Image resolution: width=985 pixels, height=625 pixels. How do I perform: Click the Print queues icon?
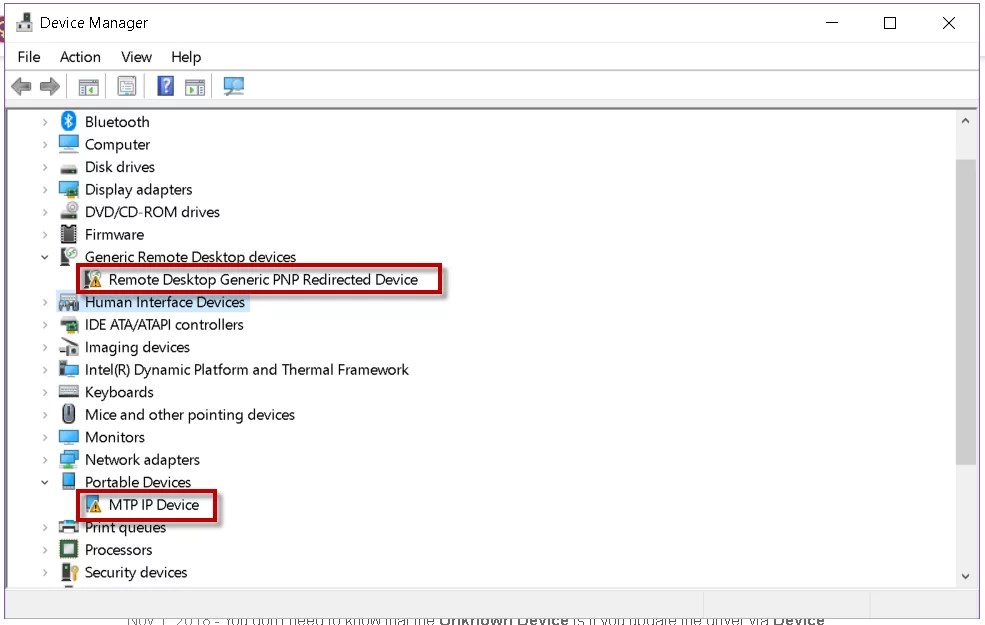point(68,527)
